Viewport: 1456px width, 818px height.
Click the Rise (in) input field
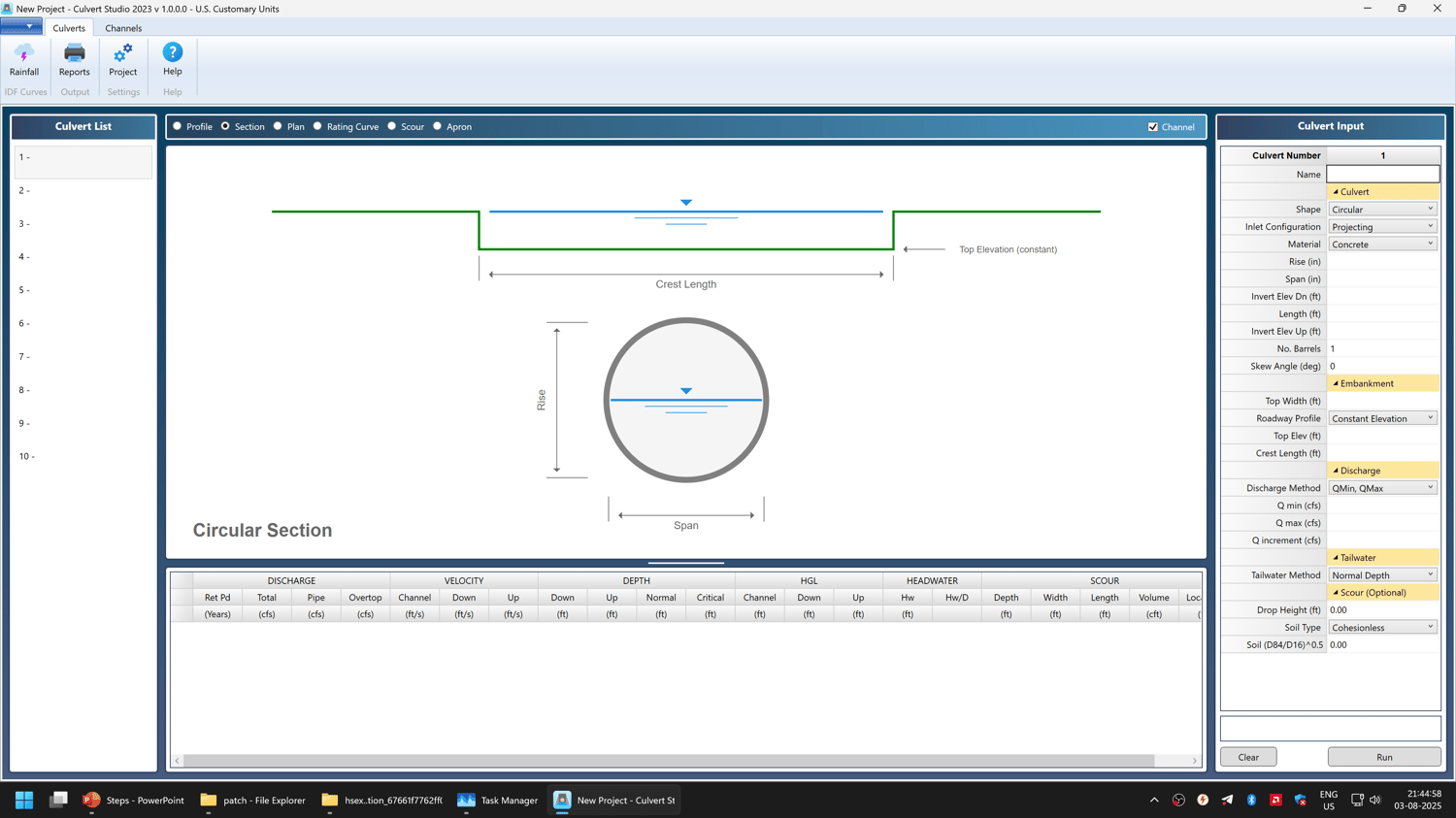click(1383, 262)
